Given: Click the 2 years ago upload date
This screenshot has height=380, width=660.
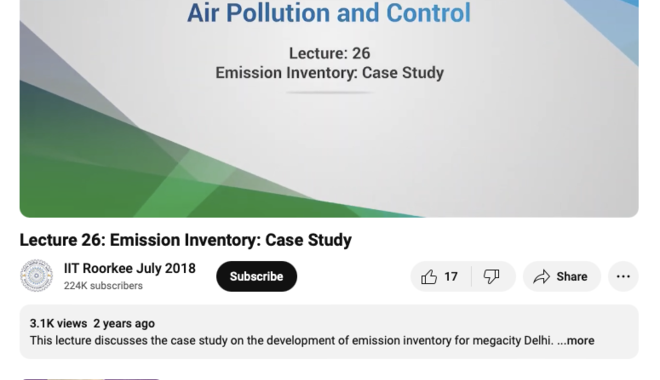Looking at the screenshot, I should (124, 324).
